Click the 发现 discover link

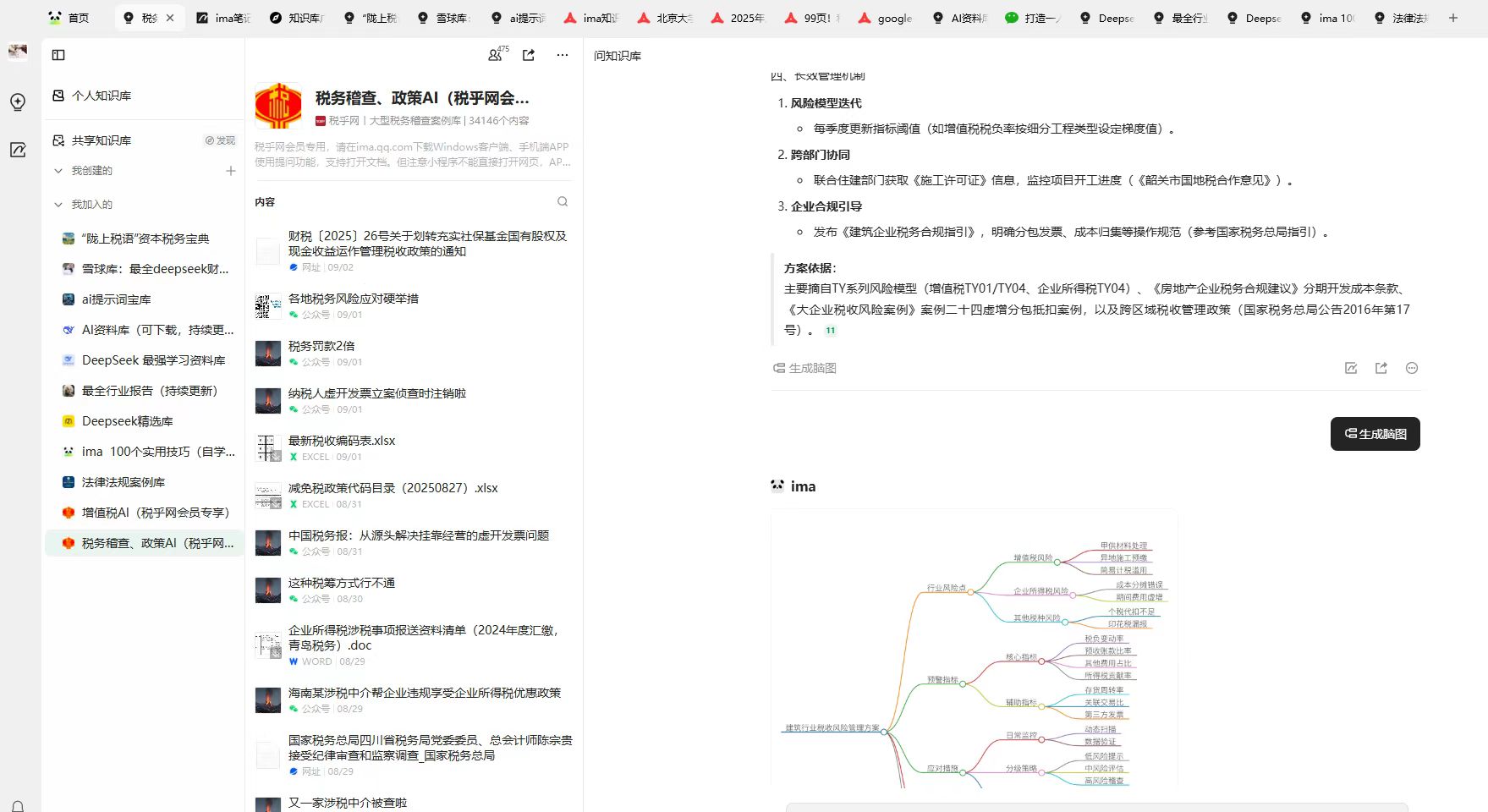(220, 140)
